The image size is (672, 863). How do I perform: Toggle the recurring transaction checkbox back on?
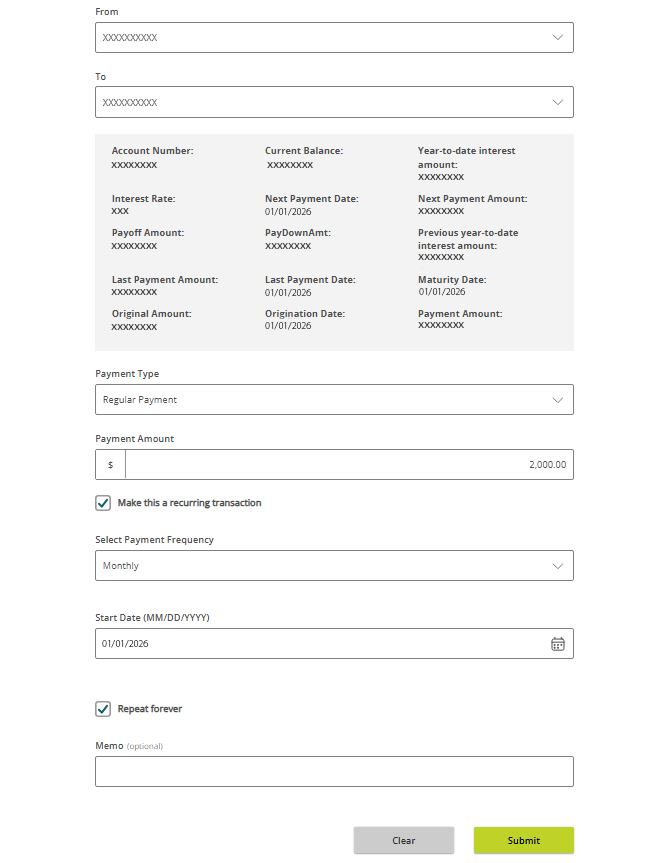[x=103, y=502]
